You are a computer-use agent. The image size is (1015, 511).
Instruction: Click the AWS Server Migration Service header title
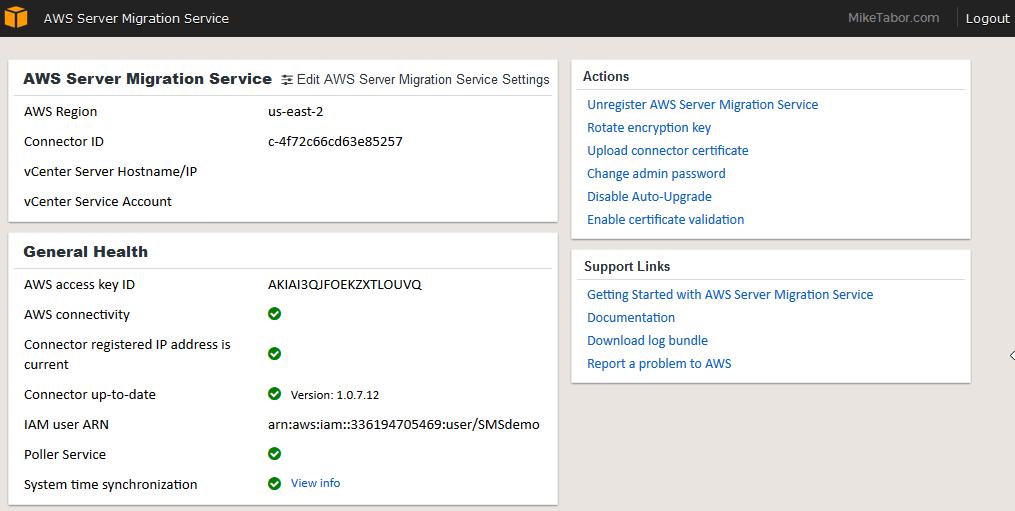136,18
